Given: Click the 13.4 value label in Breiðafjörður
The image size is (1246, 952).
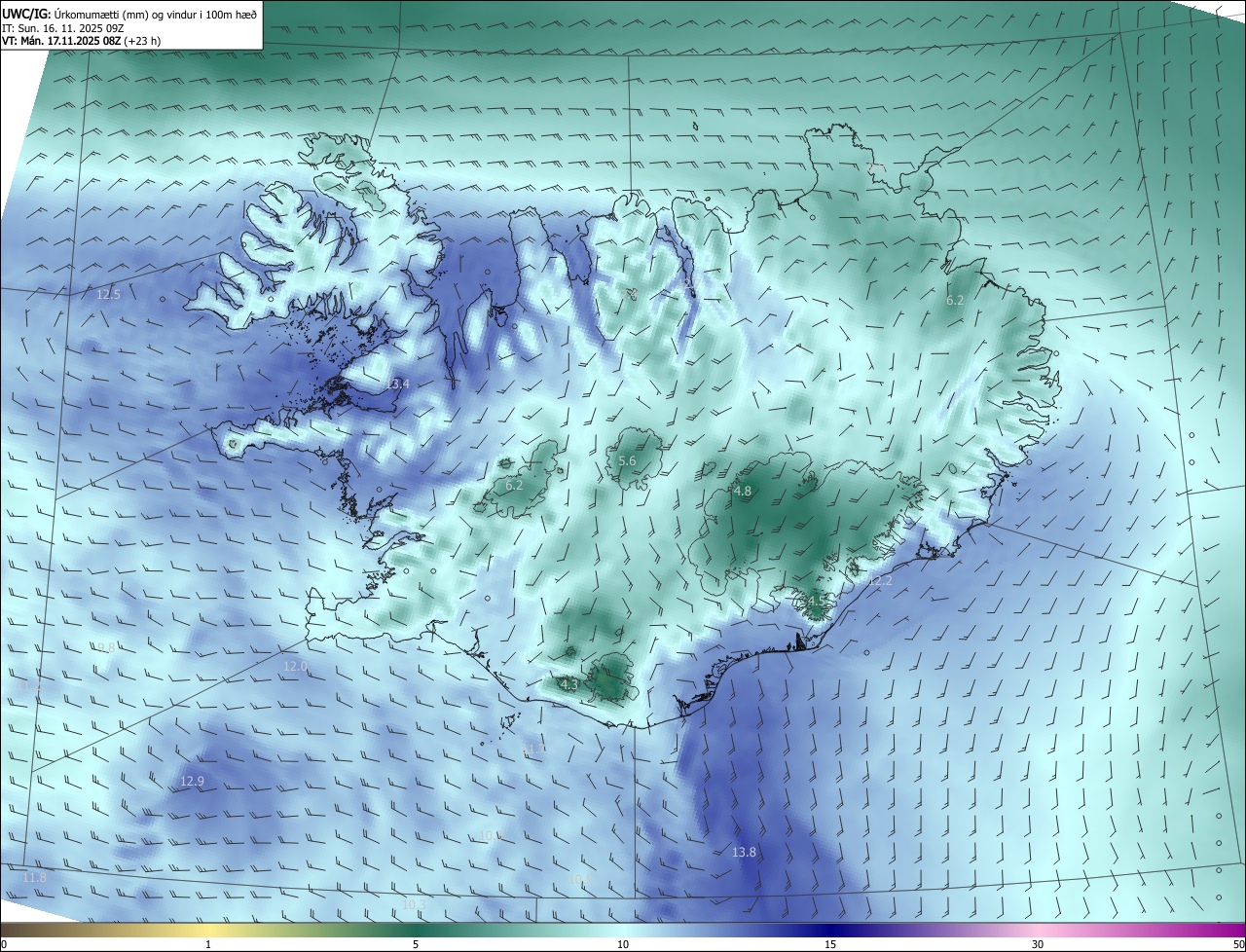Looking at the screenshot, I should click(398, 384).
